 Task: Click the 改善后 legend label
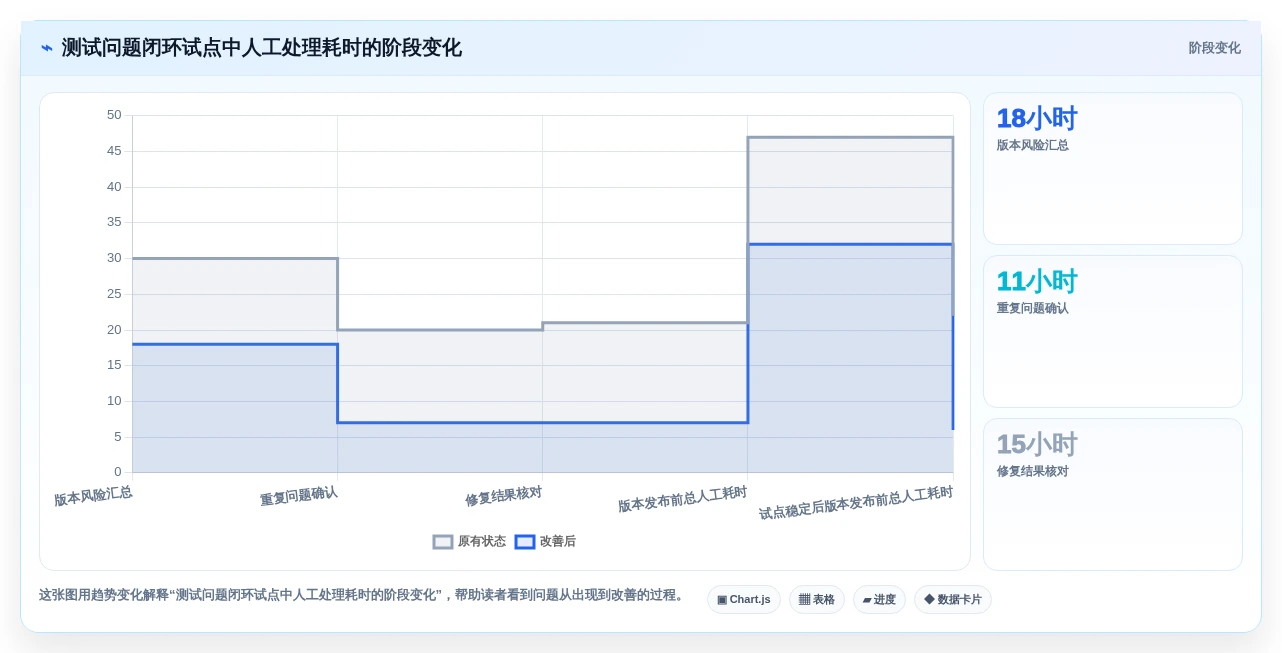click(558, 542)
